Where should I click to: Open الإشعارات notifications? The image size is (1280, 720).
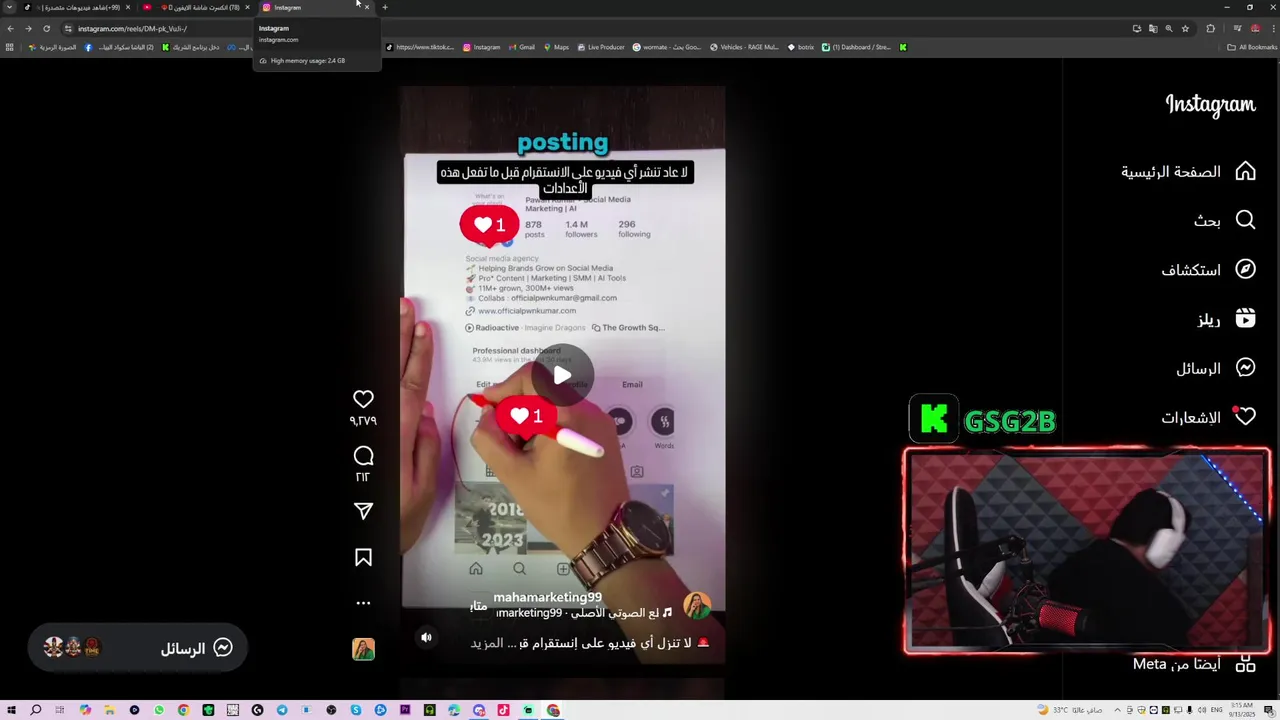point(1208,417)
